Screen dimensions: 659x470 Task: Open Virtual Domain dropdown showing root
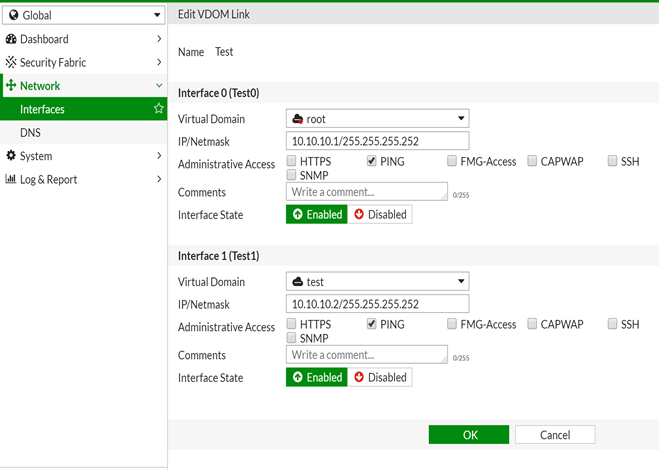(x=377, y=119)
